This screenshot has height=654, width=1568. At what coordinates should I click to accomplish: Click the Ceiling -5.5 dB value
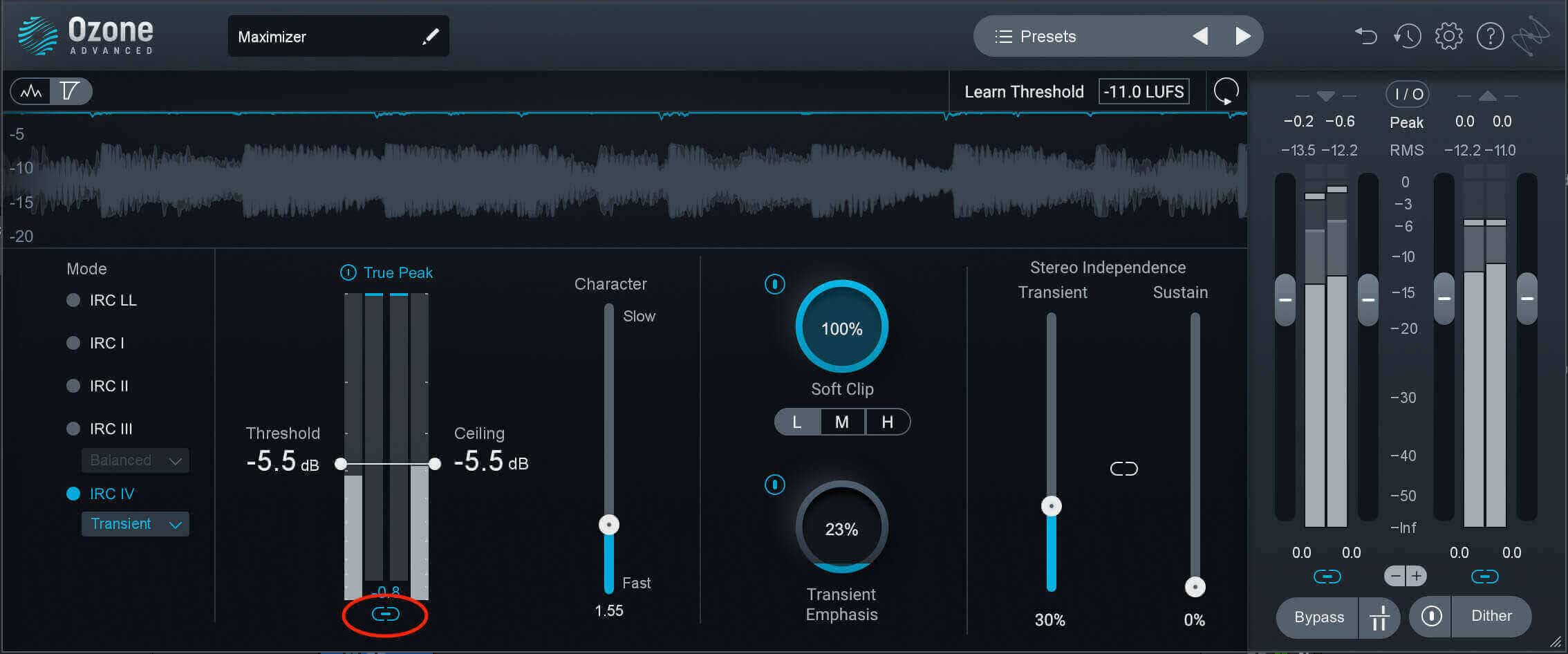pyautogui.click(x=491, y=461)
